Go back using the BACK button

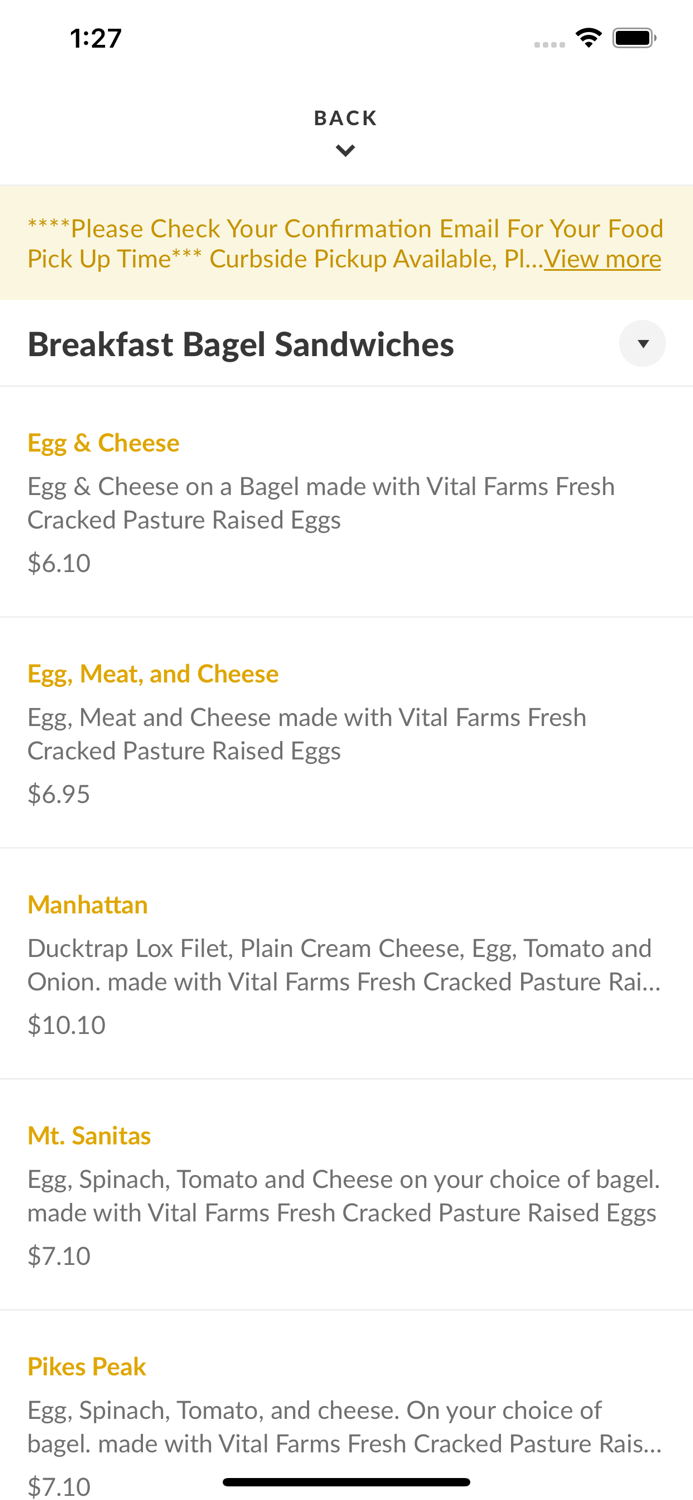coord(346,117)
